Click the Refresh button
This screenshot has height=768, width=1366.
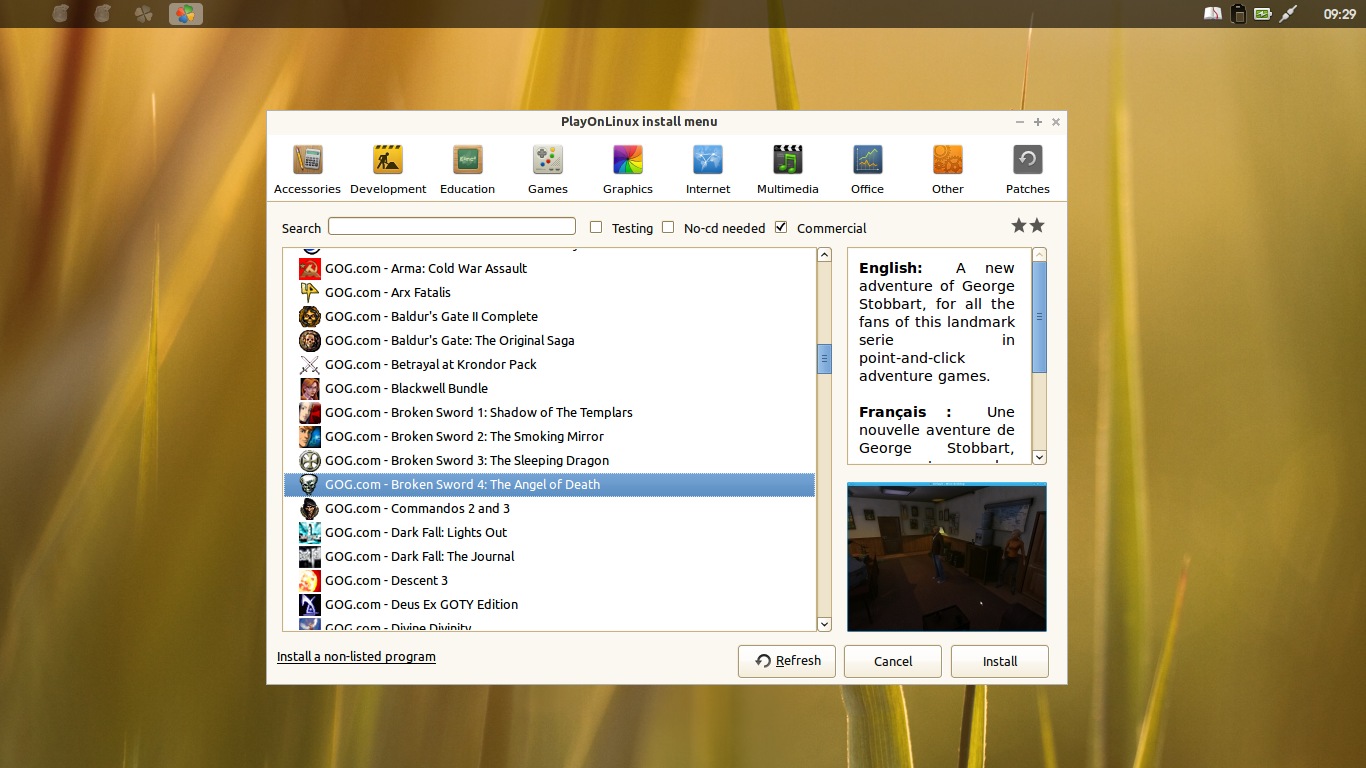787,661
